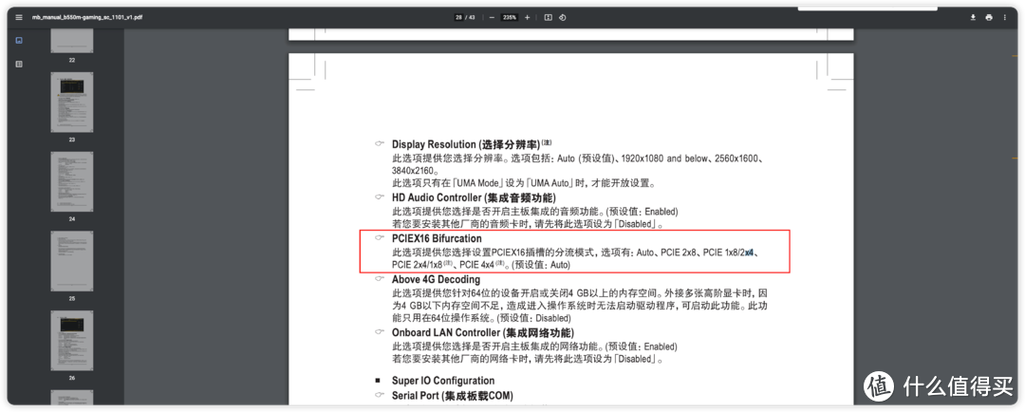Click the zoom level field showing 235%

pos(511,17)
